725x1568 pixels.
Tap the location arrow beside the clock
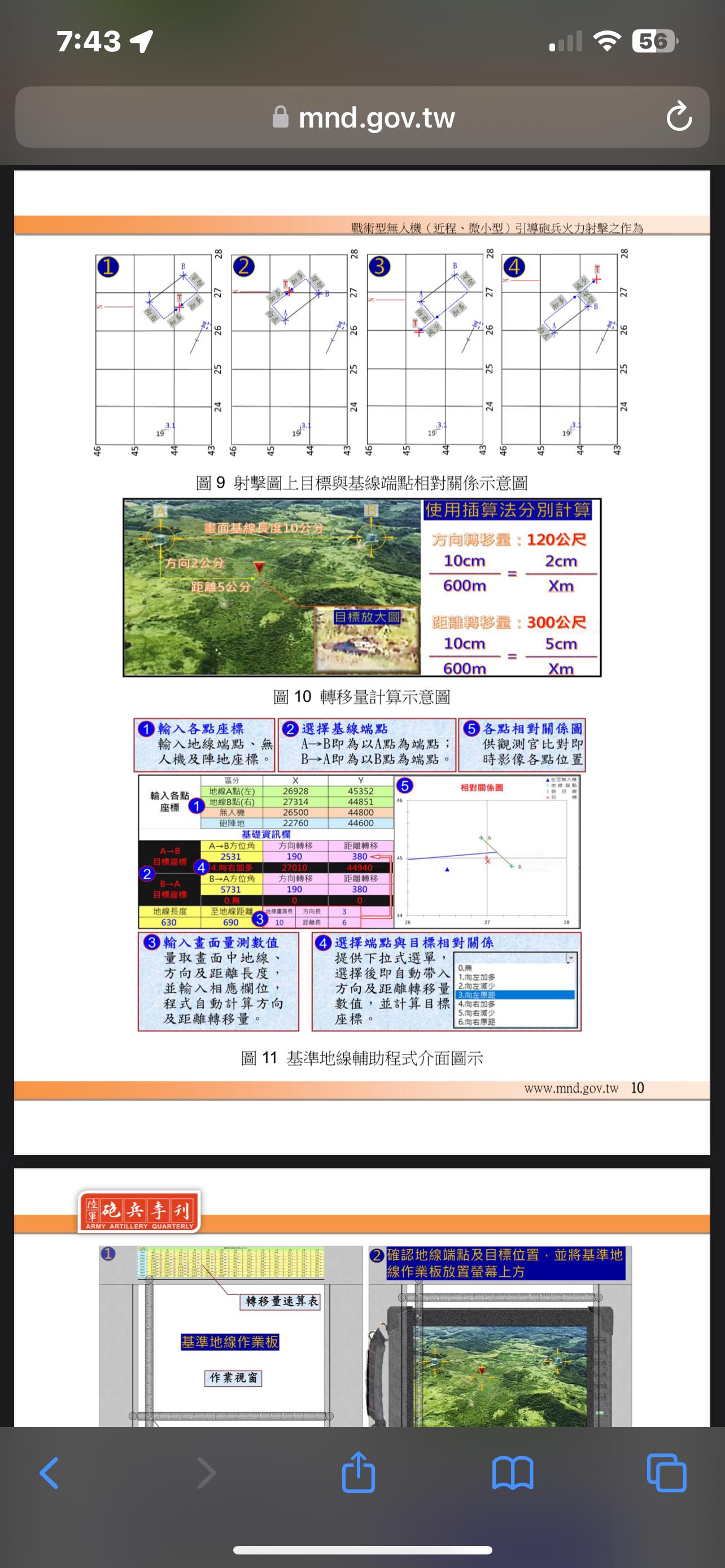(x=142, y=41)
